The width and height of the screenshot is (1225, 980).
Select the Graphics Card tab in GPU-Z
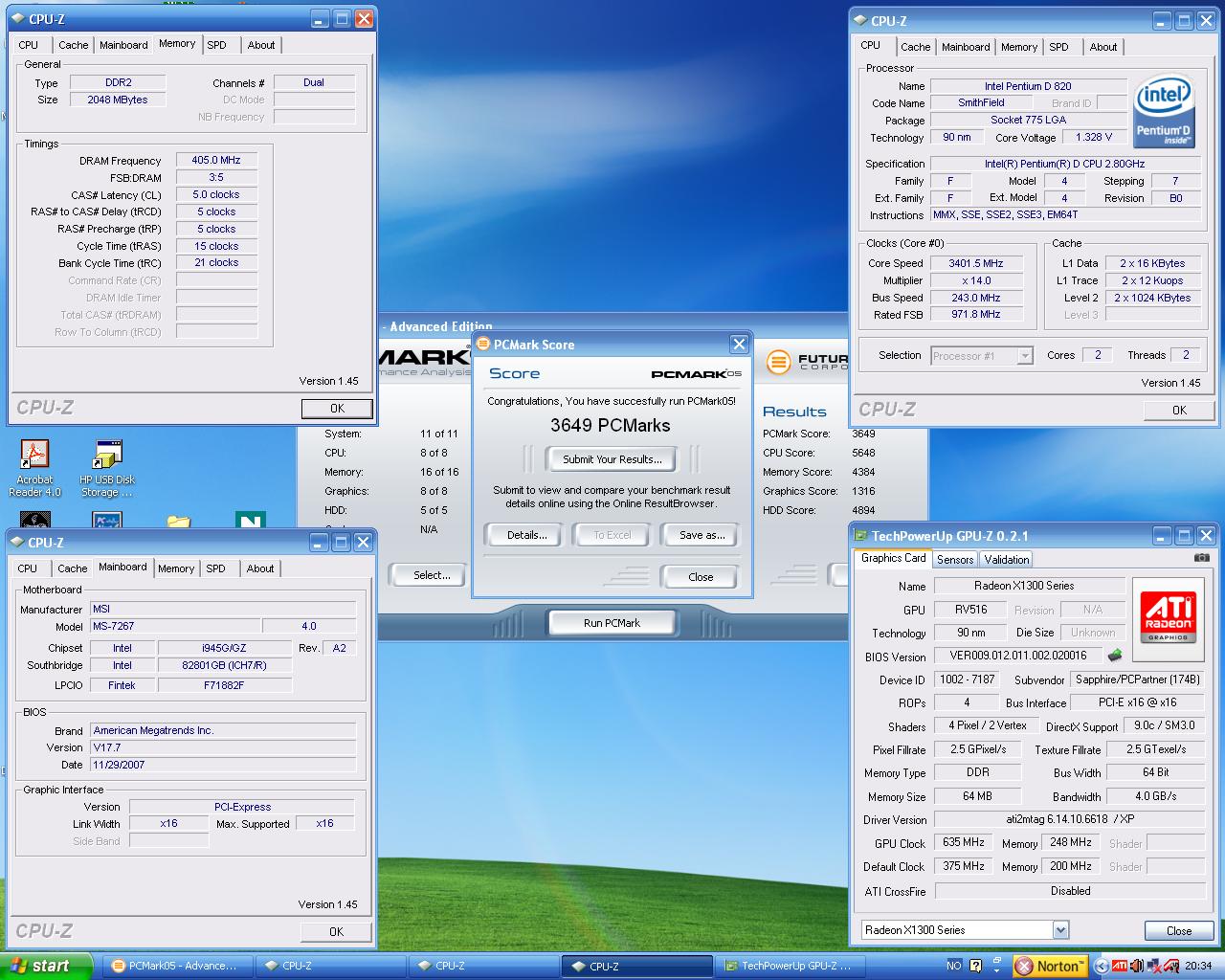pyautogui.click(x=893, y=558)
